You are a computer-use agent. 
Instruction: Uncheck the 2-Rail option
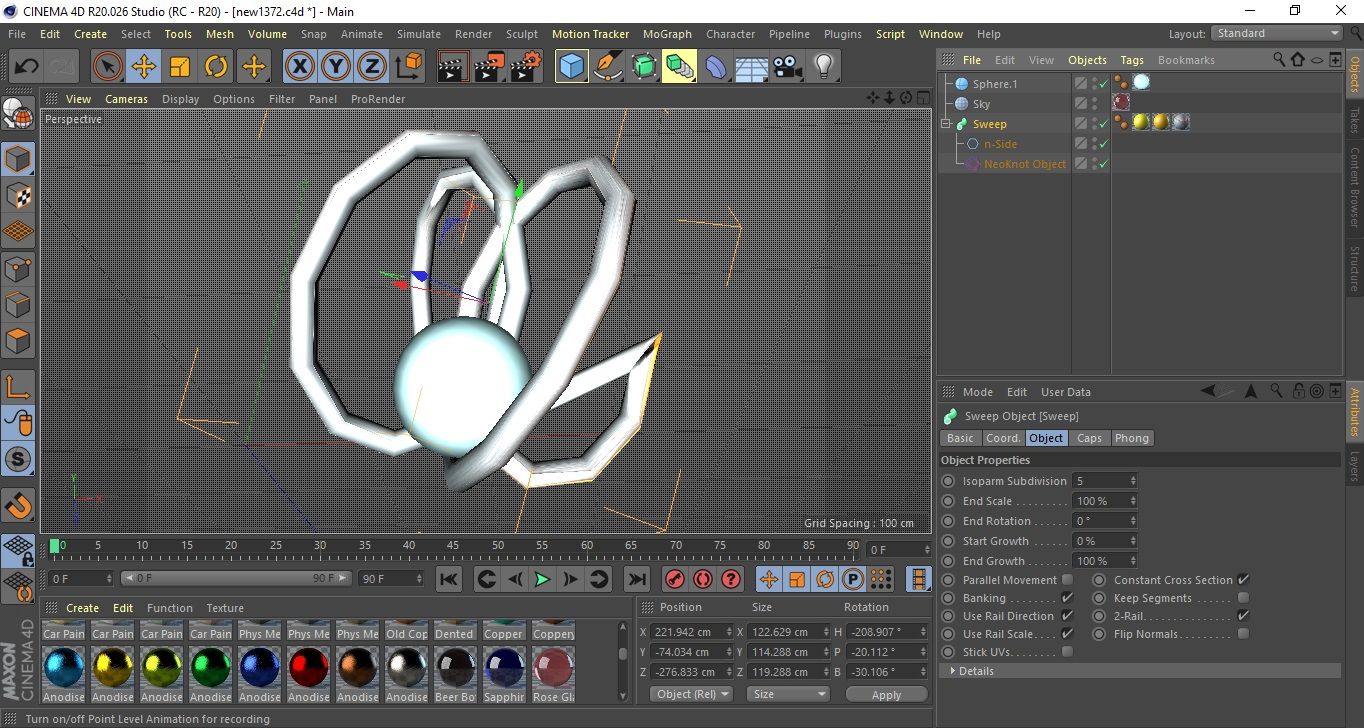pos(1243,616)
